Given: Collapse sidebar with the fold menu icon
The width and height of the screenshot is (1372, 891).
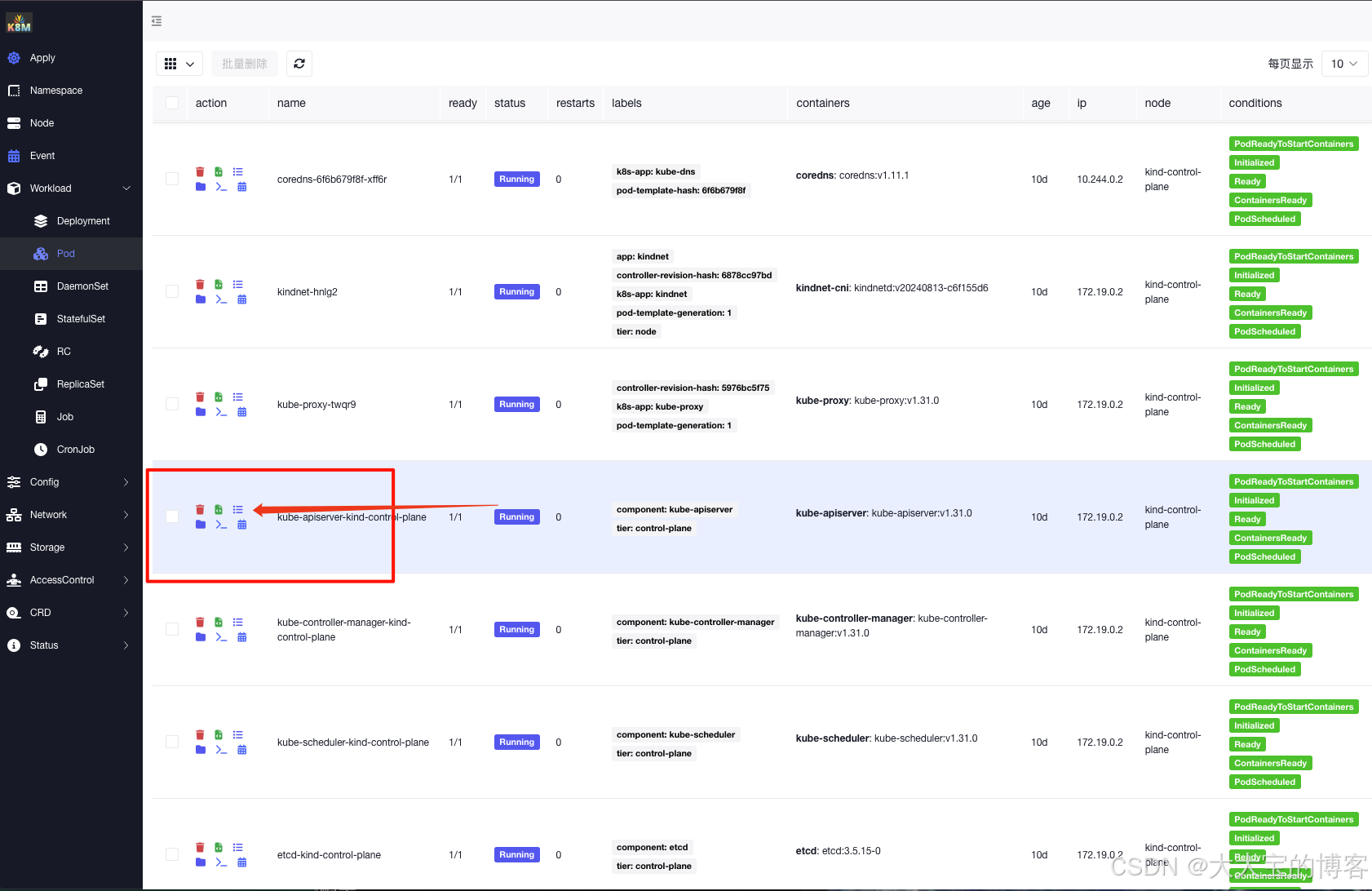Looking at the screenshot, I should [x=157, y=21].
